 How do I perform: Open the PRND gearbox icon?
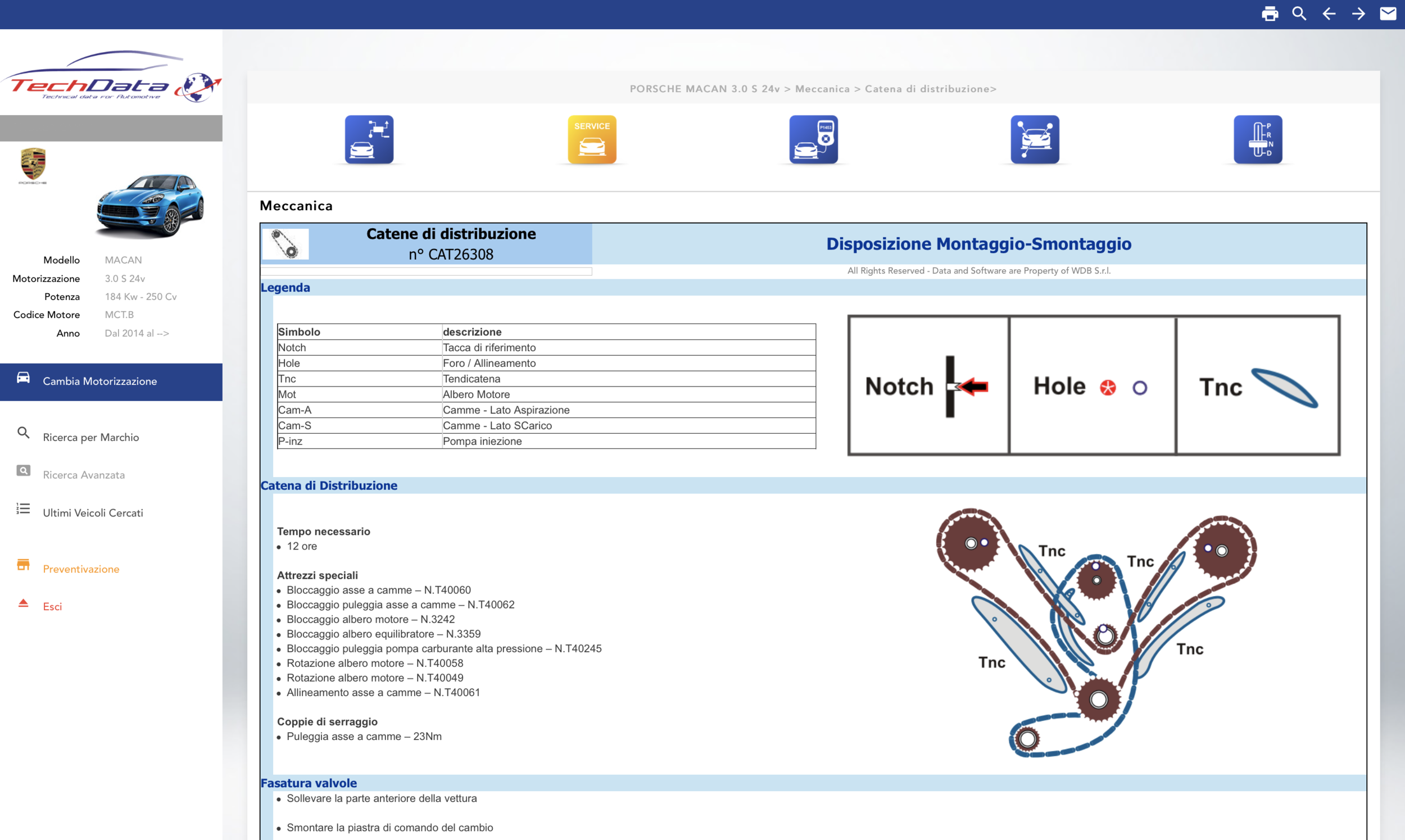pos(1257,139)
